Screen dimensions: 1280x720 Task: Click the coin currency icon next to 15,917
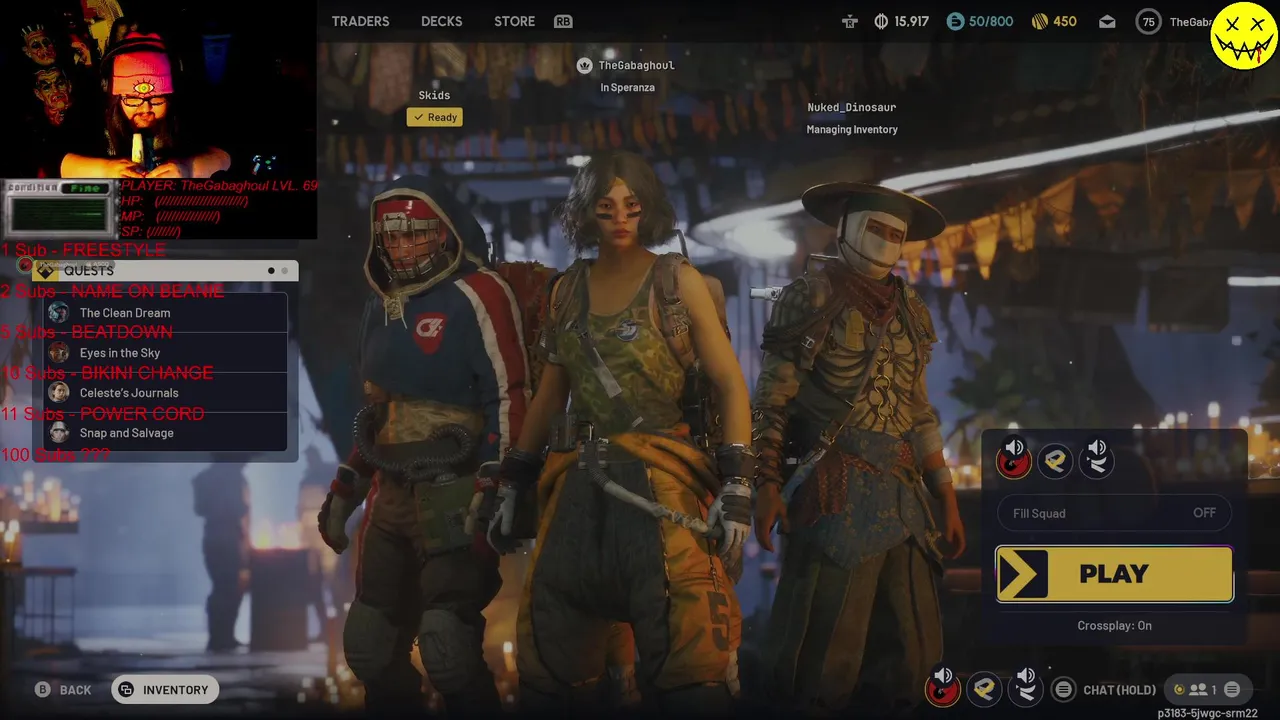[881, 21]
